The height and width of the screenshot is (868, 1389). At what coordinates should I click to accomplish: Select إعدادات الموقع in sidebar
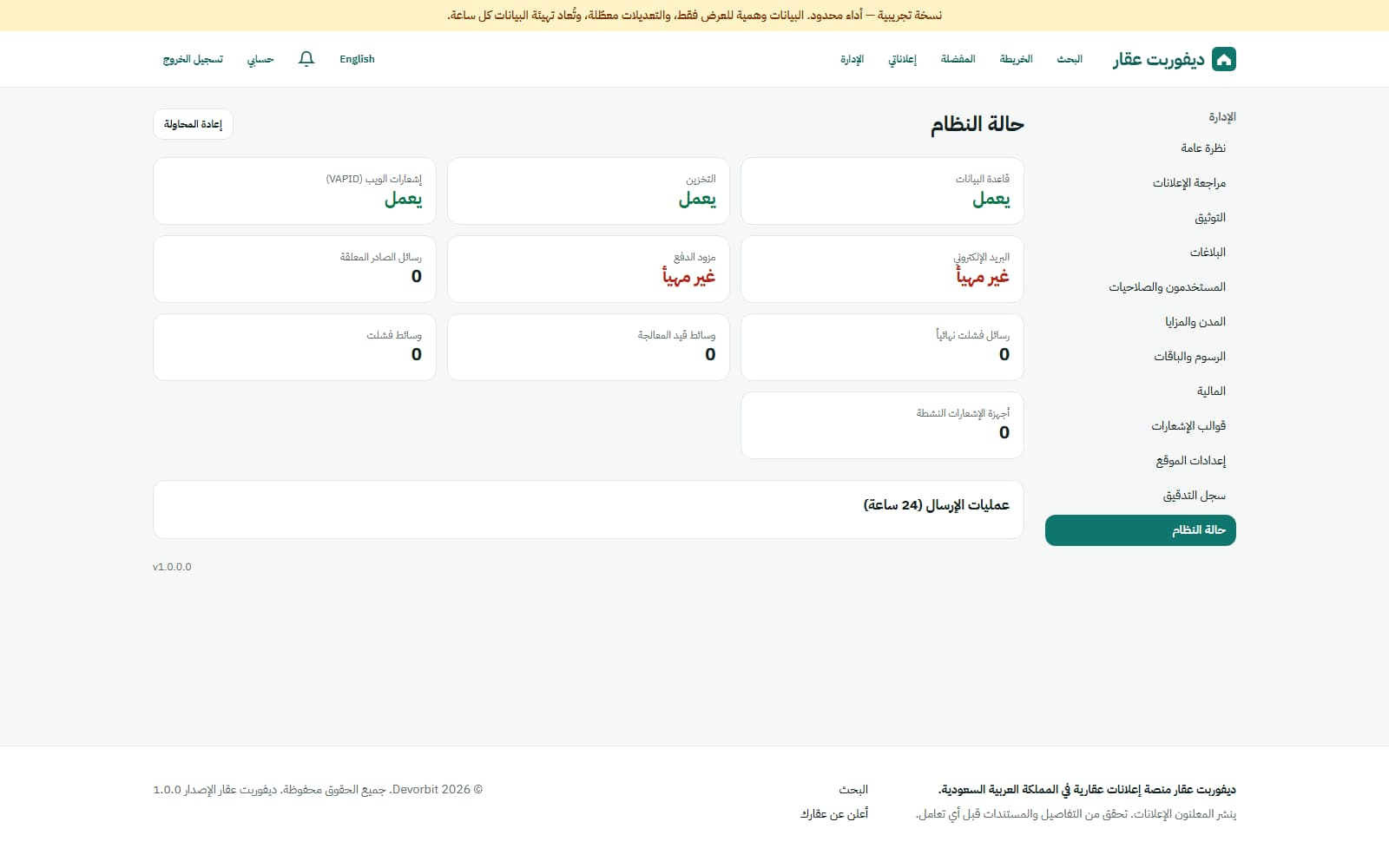(x=1141, y=461)
